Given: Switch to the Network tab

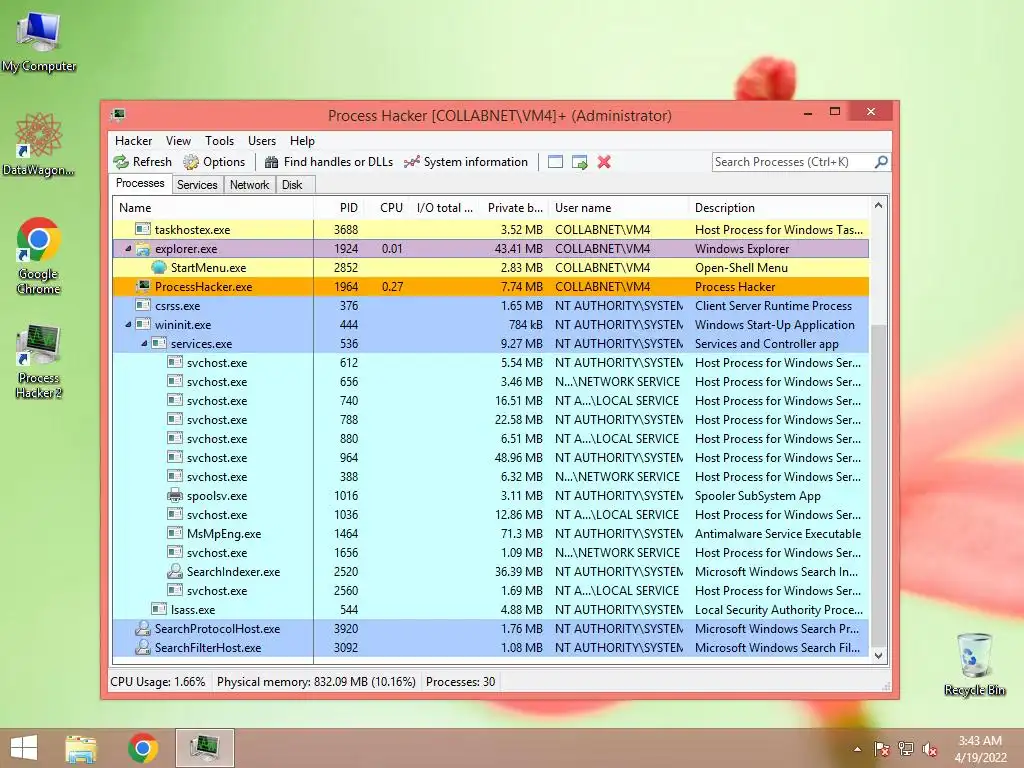Looking at the screenshot, I should point(249,185).
